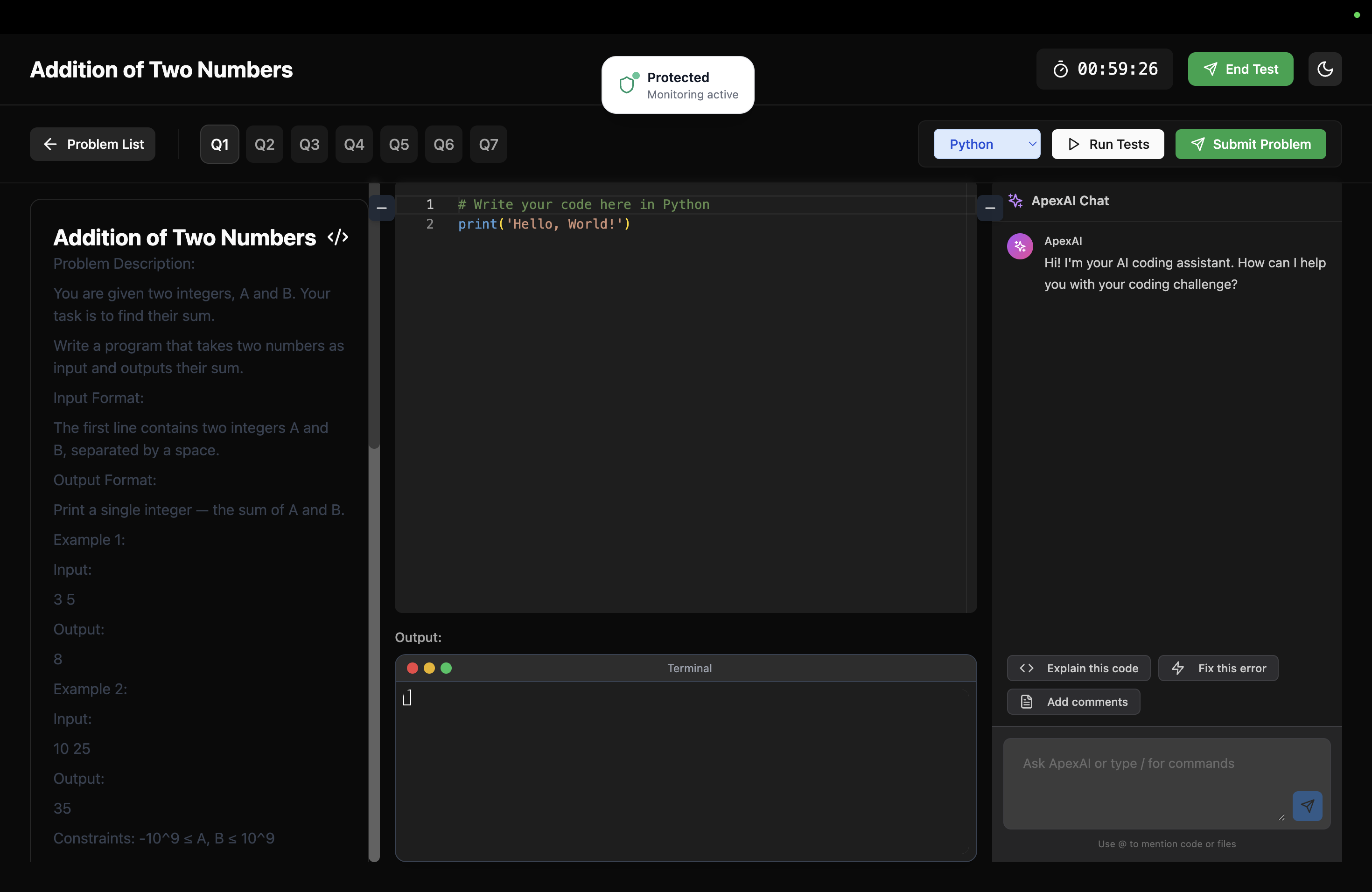Image resolution: width=1372 pixels, height=892 pixels.
Task: Click the ApexAI Chat sparkle icon
Action: point(1015,201)
